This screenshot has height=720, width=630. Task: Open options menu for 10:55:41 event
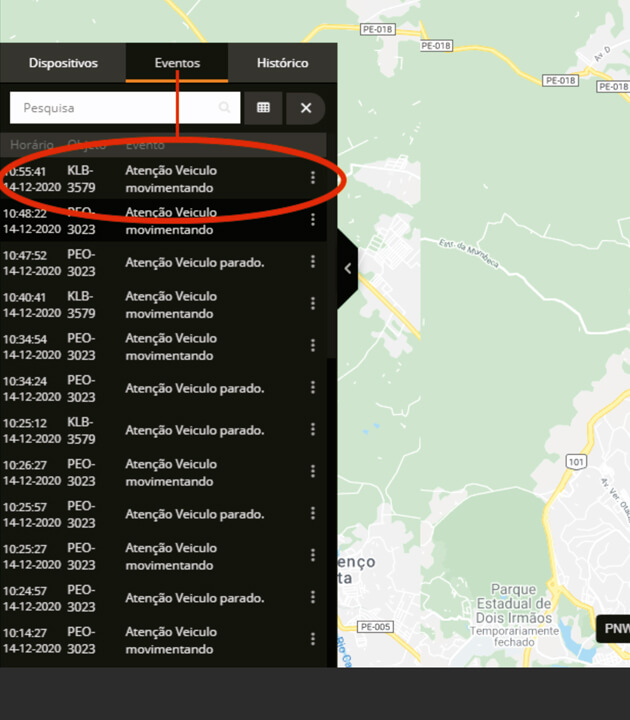(313, 178)
